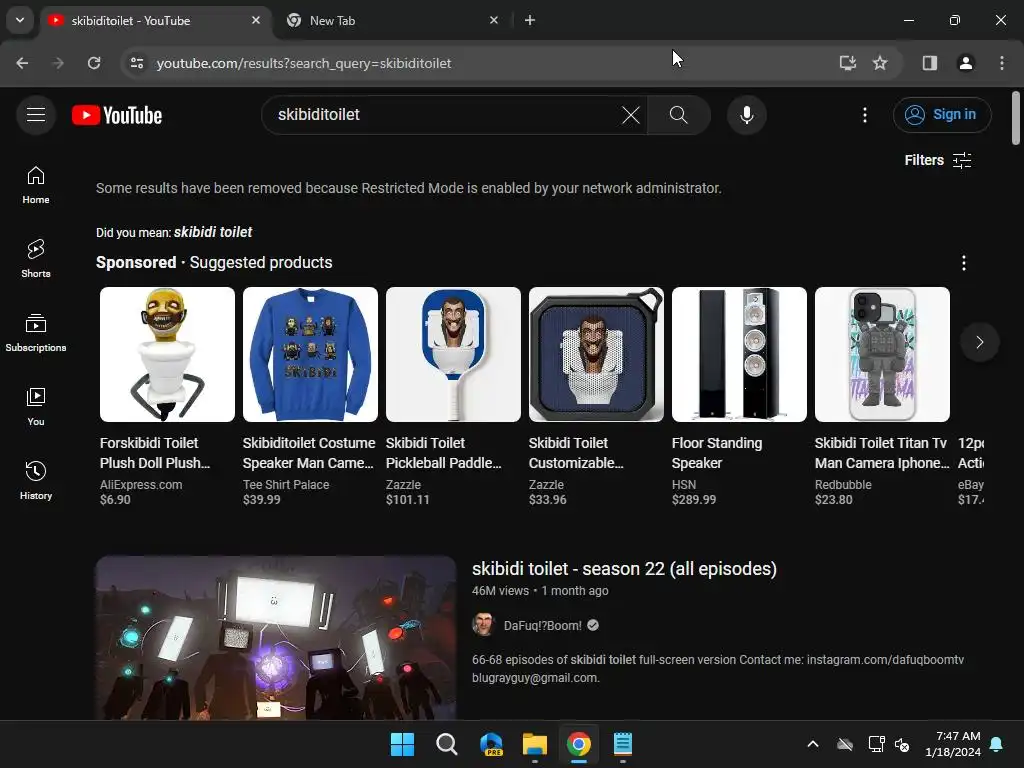The width and height of the screenshot is (1024, 768).
Task: Click the 'skibidi toilet' spelling suggestion
Action: [x=213, y=232]
